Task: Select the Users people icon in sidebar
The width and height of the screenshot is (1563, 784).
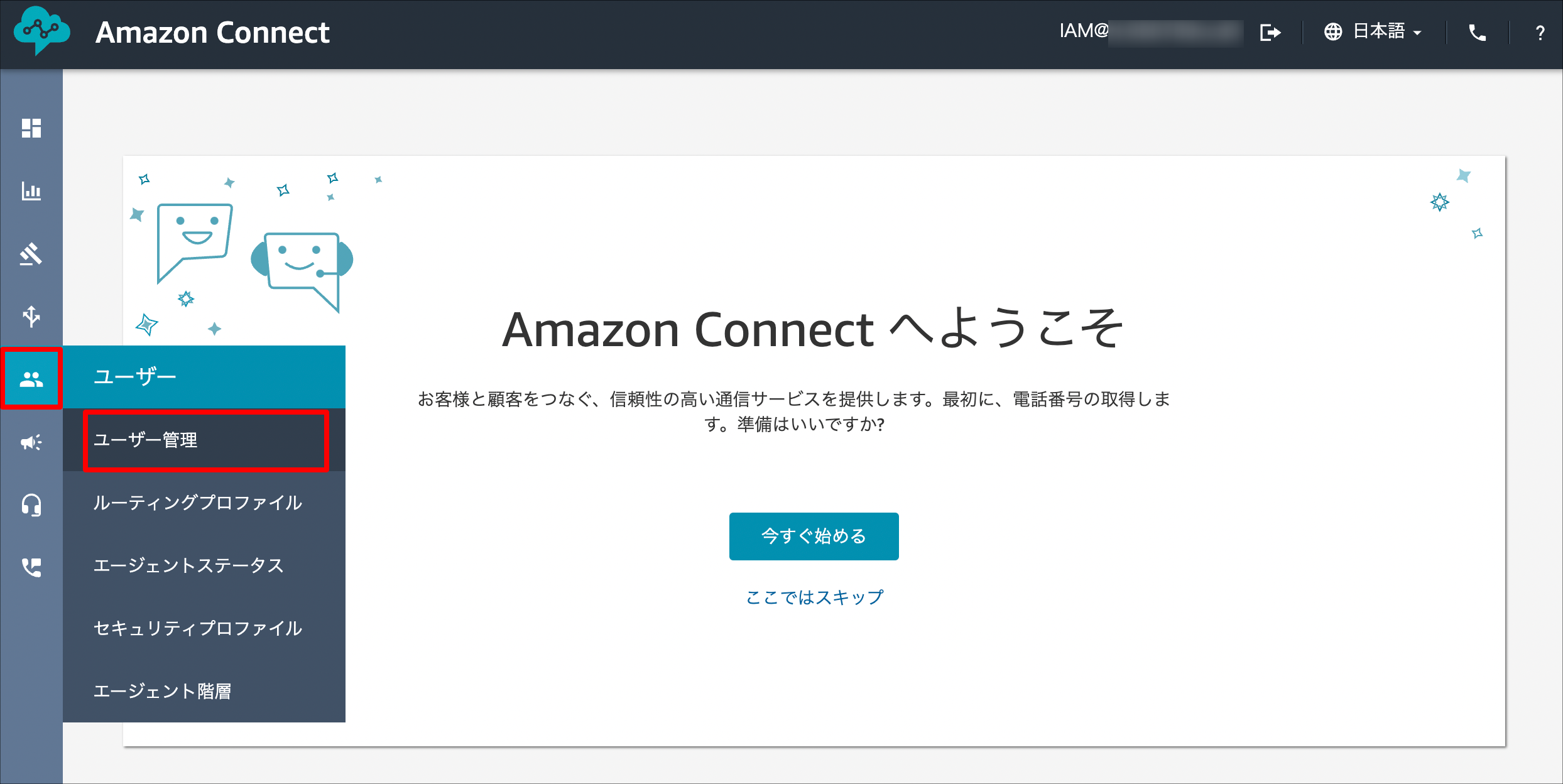Action: pos(31,379)
